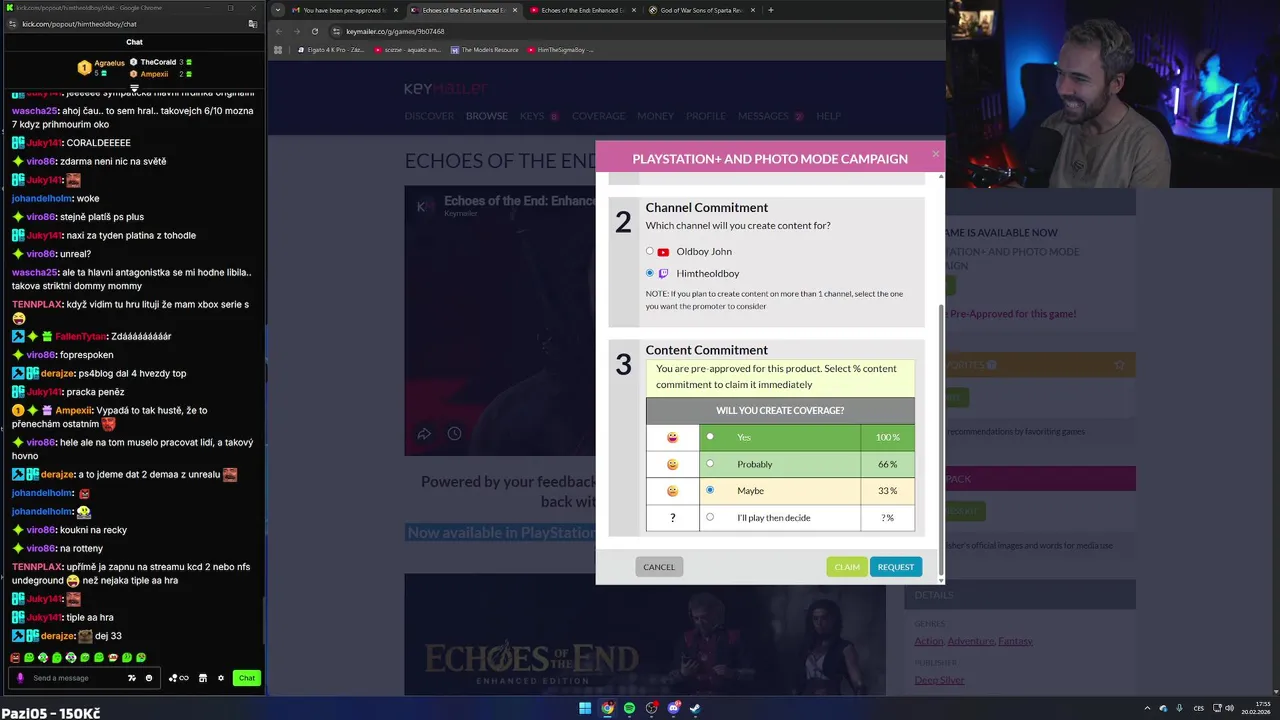Open the Deep Silver publisher link

tap(939, 680)
